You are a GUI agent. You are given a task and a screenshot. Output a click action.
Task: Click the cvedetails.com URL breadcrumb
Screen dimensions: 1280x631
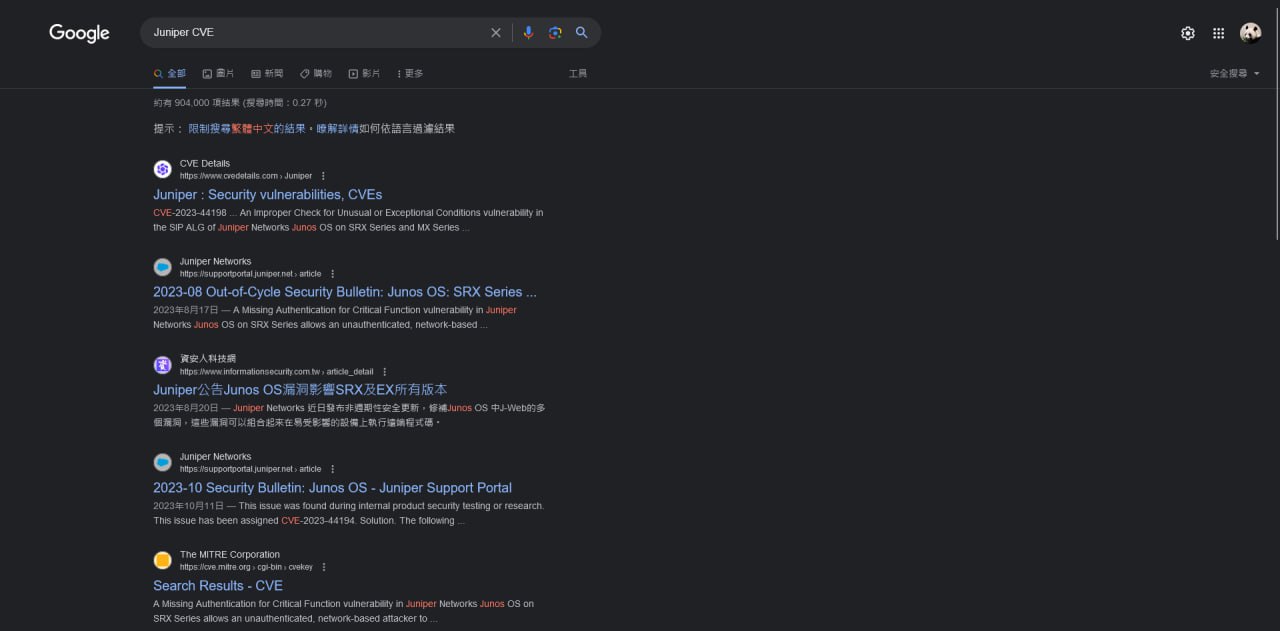pyautogui.click(x=246, y=176)
